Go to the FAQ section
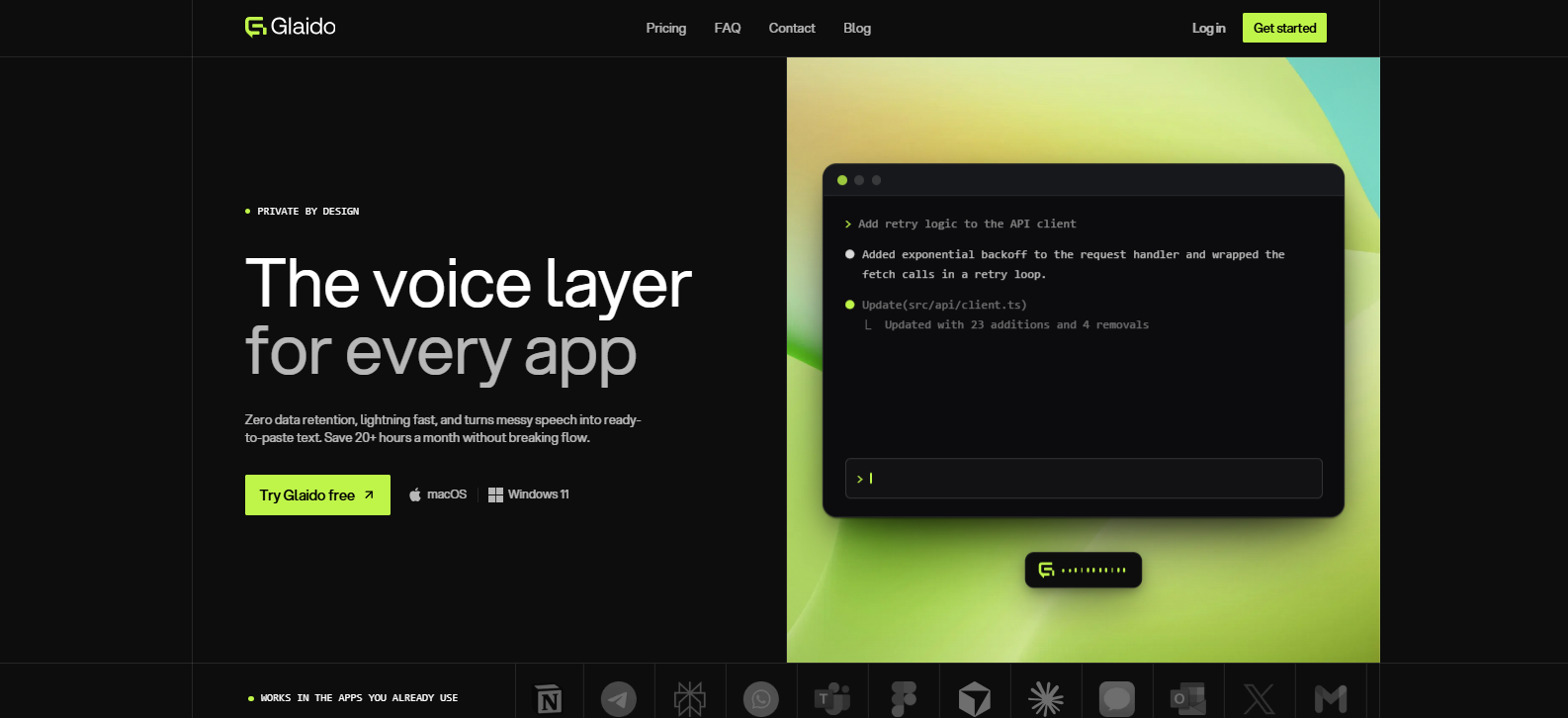This screenshot has width=1568, height=718. (x=728, y=28)
